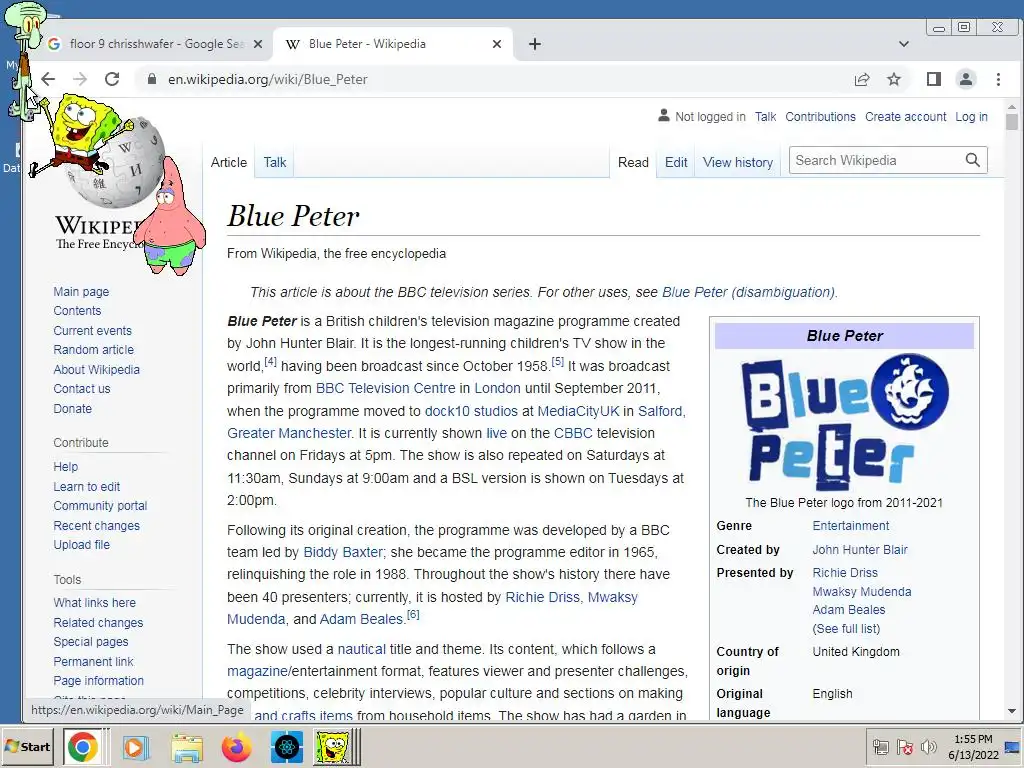
Task: View site security lock info
Action: pos(152,79)
